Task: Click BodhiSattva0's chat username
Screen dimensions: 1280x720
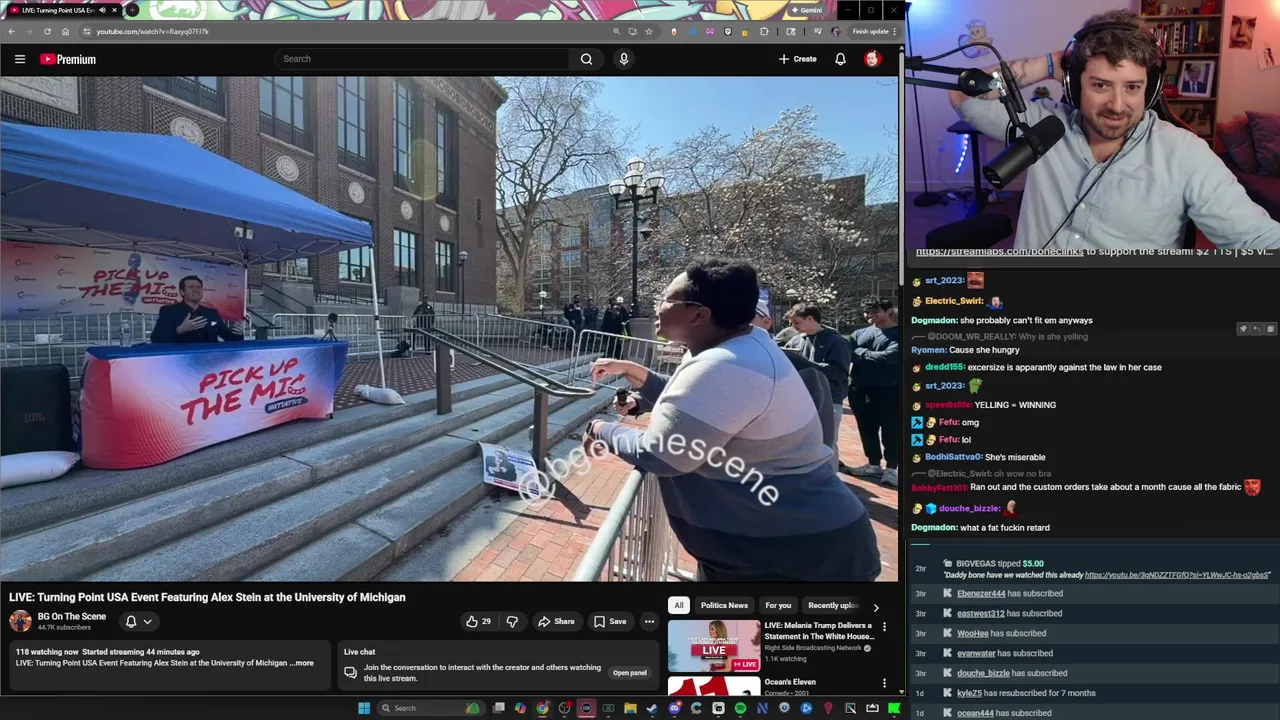Action: tap(954, 457)
